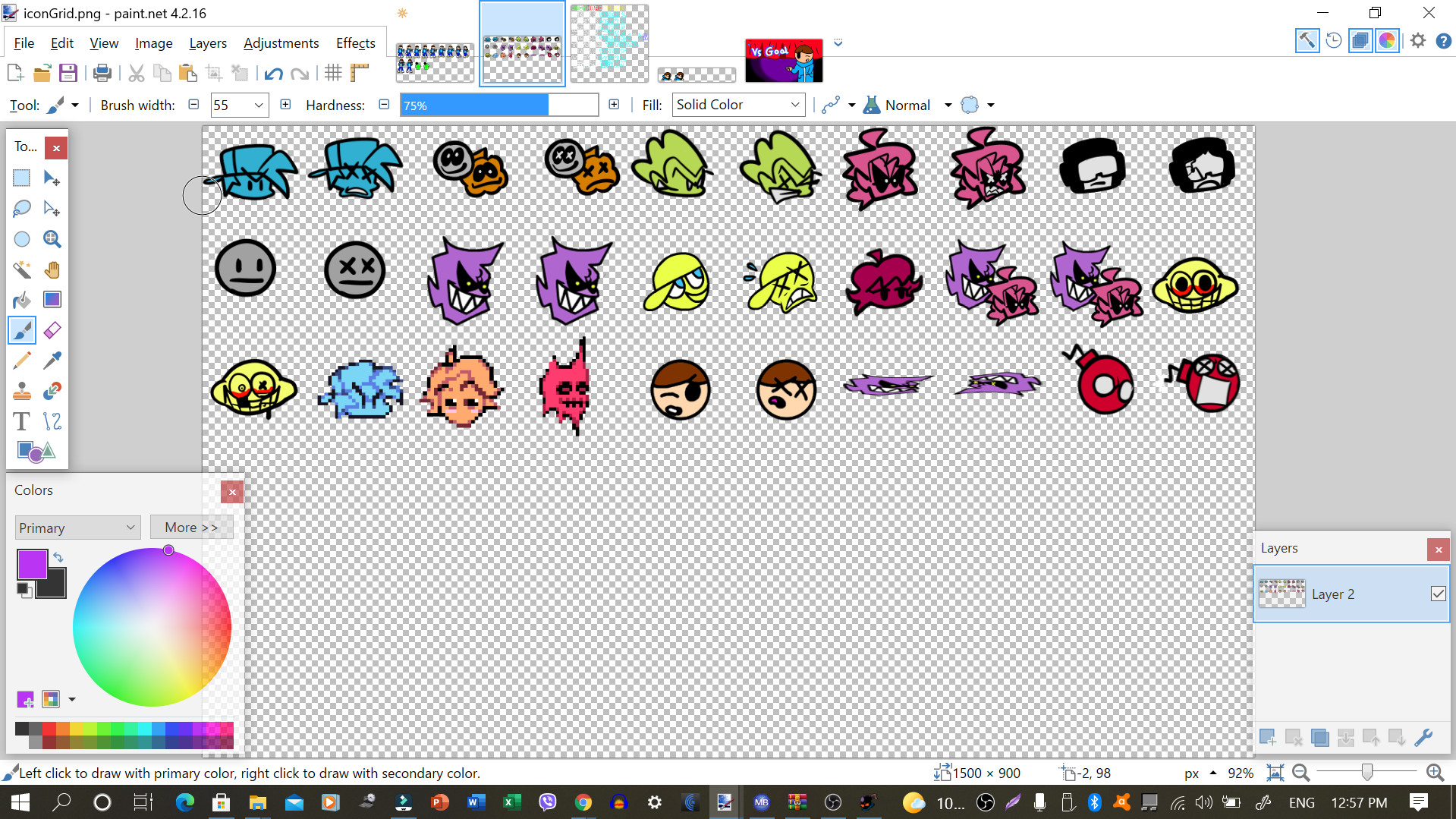Select the Eraser tool
The image size is (1456, 819).
(52, 330)
